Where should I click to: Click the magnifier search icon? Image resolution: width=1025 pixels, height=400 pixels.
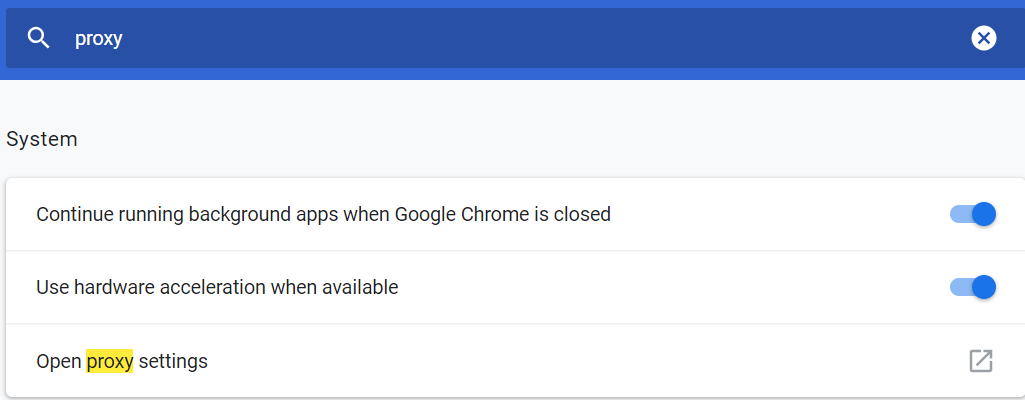(x=39, y=39)
